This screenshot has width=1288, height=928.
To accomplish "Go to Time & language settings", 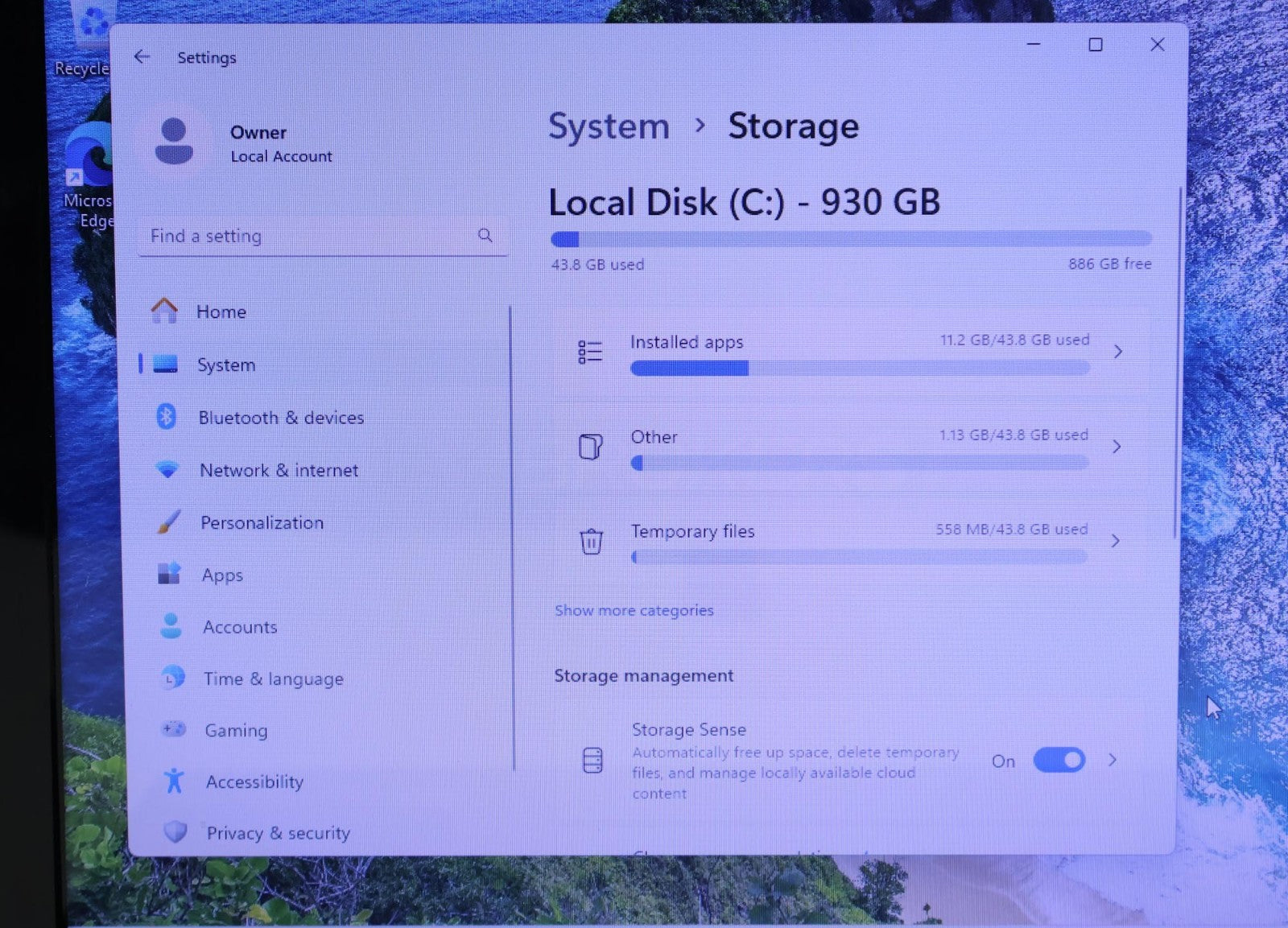I will click(x=273, y=678).
